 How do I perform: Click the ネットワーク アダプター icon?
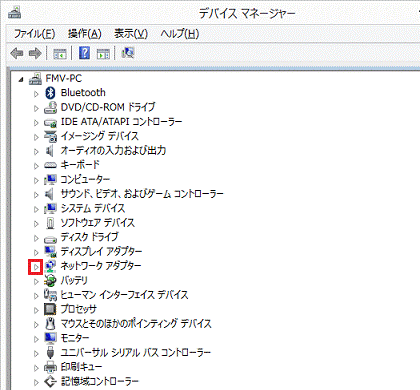point(50,266)
